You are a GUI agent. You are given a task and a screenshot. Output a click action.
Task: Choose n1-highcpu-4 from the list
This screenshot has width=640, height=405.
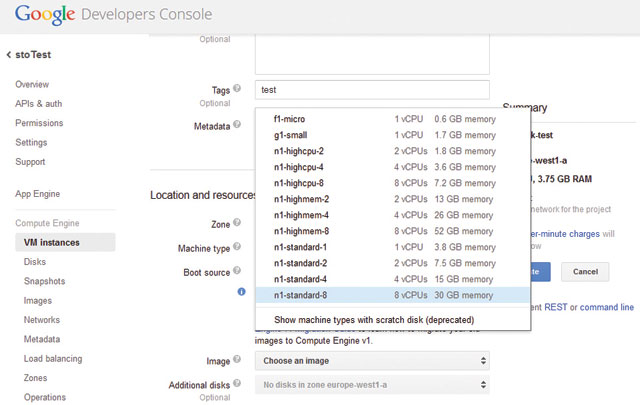click(393, 167)
